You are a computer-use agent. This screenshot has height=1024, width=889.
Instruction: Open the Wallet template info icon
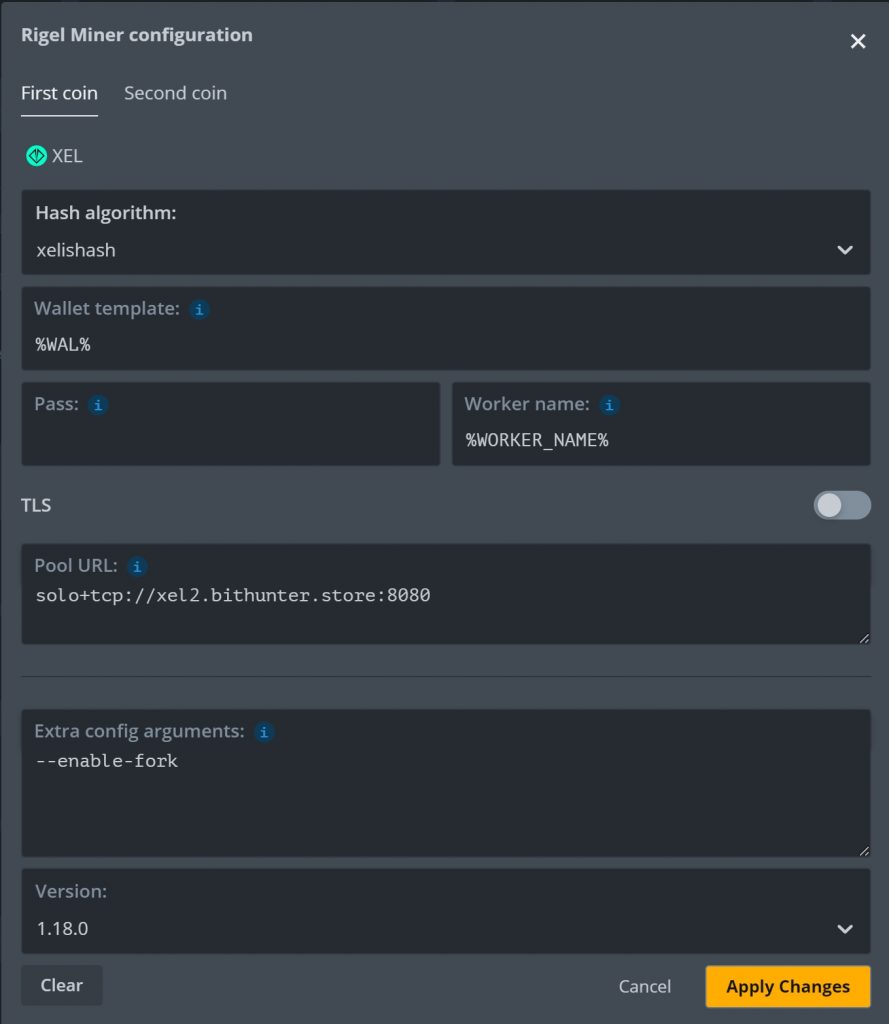(x=199, y=310)
